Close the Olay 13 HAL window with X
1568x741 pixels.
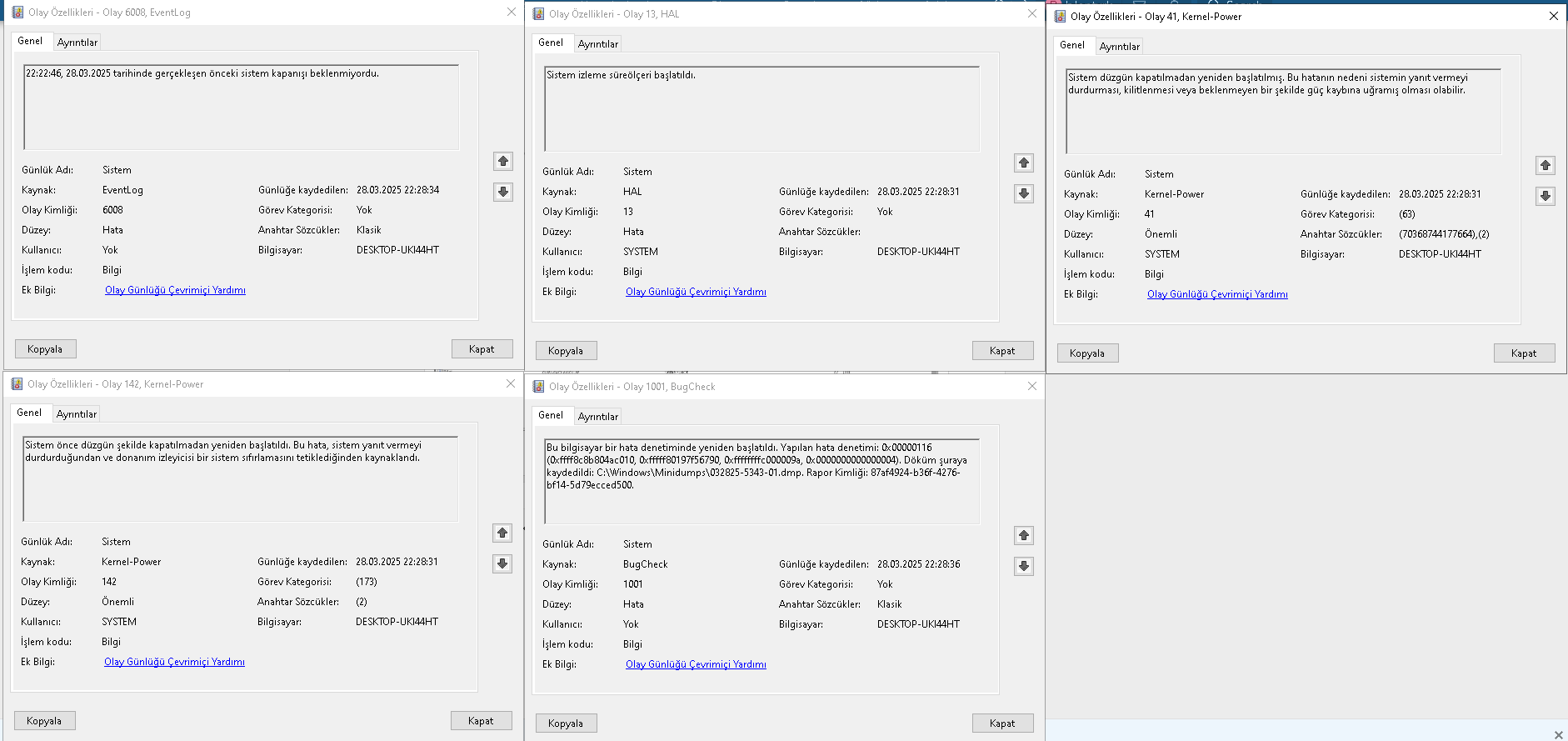click(1032, 14)
